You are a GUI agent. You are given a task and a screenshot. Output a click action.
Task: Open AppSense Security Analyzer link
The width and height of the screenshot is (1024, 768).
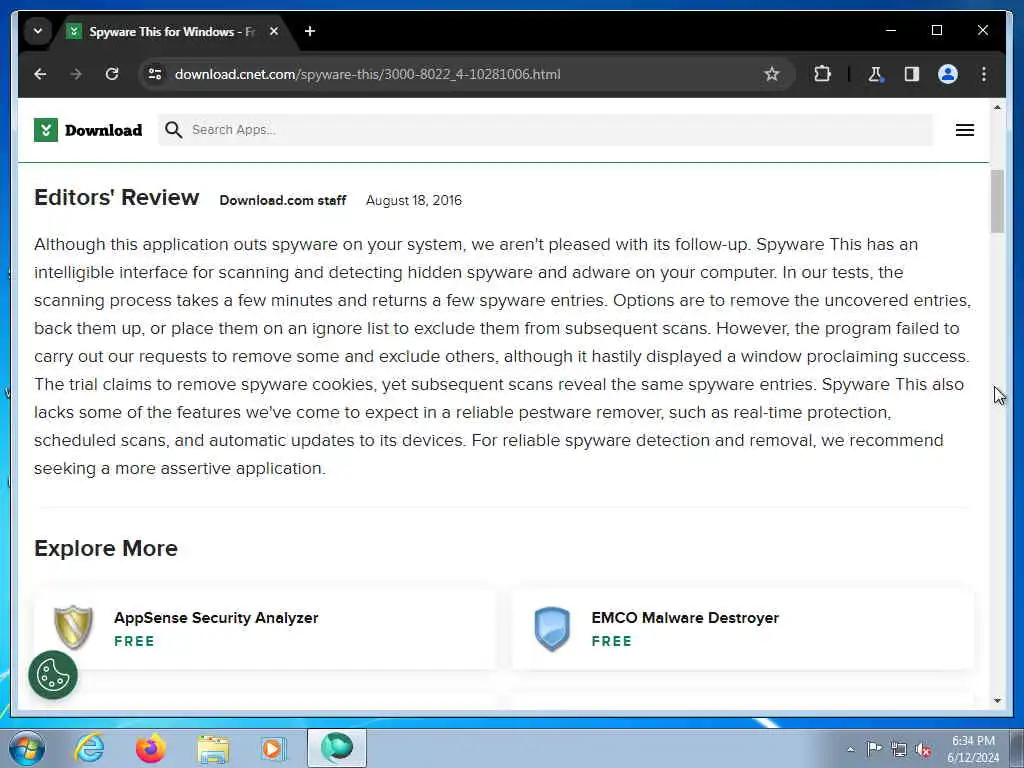216,618
